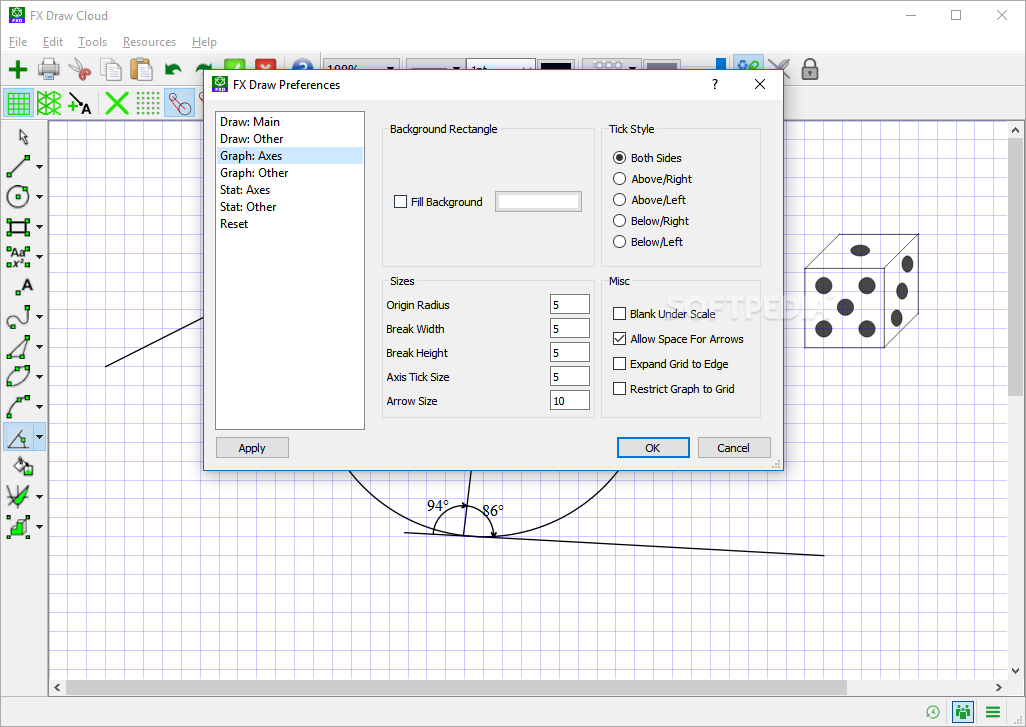1026x727 pixels.
Task: Click the Apply button
Action: click(252, 448)
